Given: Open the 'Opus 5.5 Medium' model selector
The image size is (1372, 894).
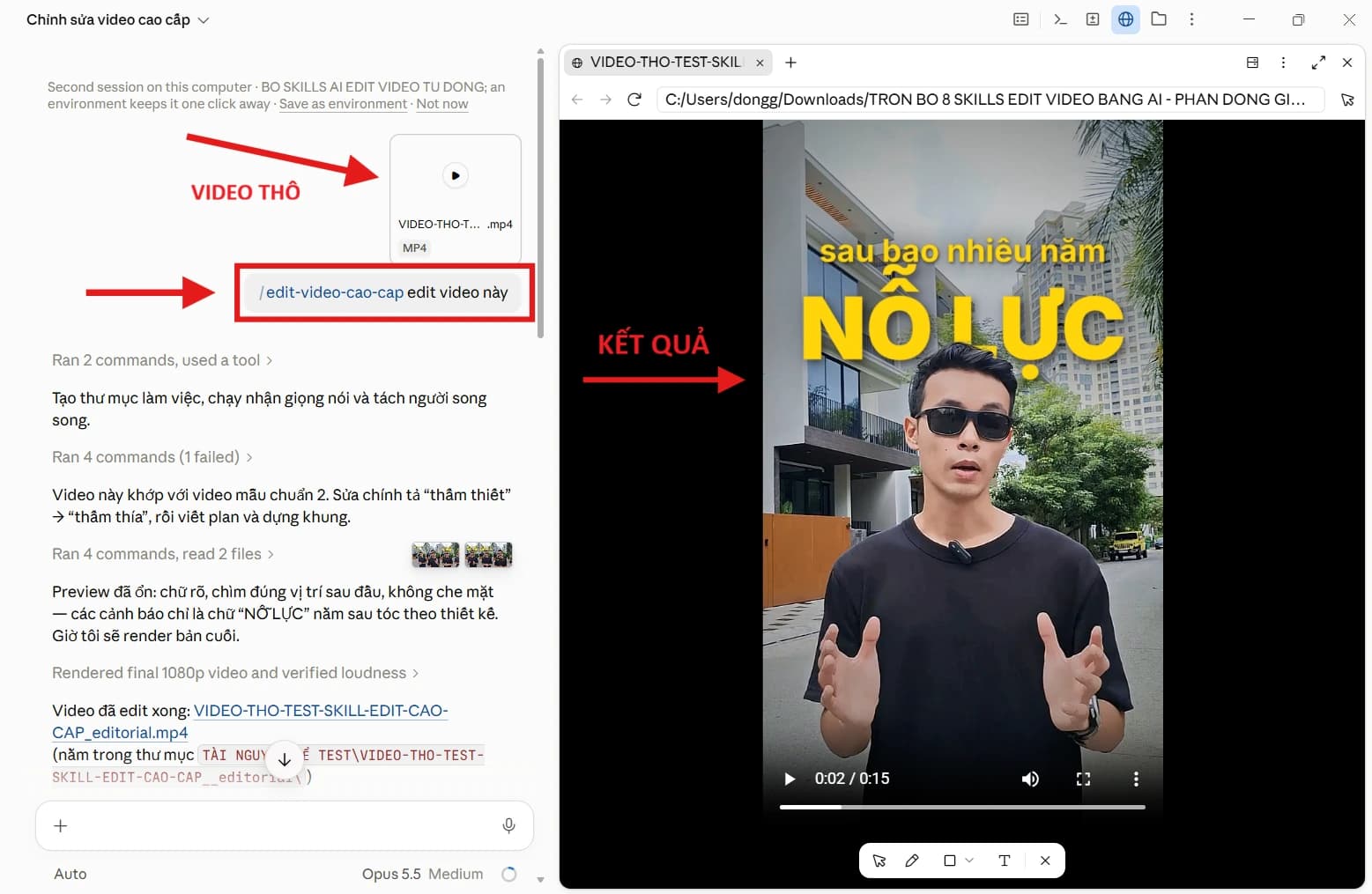Looking at the screenshot, I should tap(422, 874).
